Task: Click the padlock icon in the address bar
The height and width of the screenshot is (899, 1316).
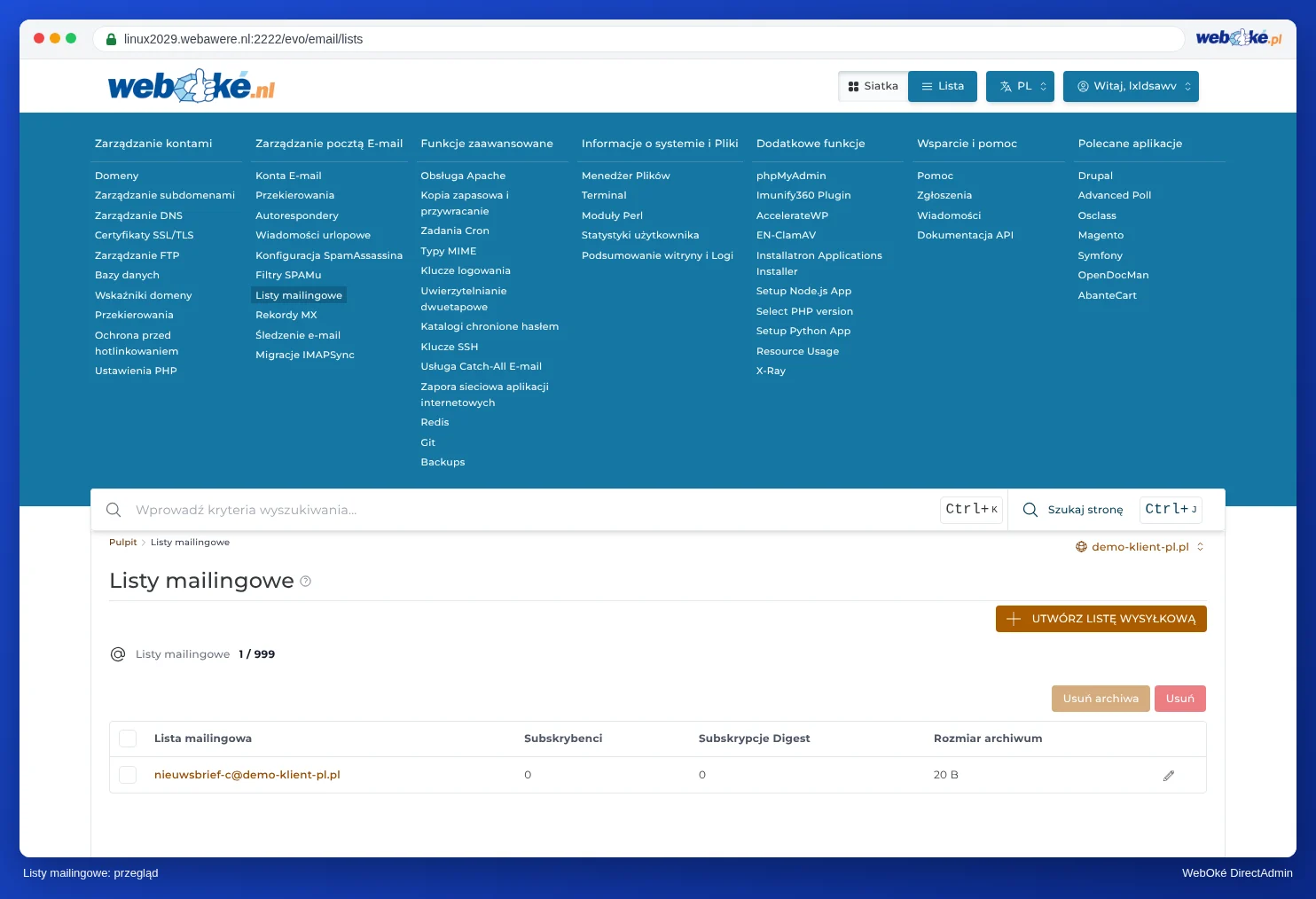Action: [112, 39]
